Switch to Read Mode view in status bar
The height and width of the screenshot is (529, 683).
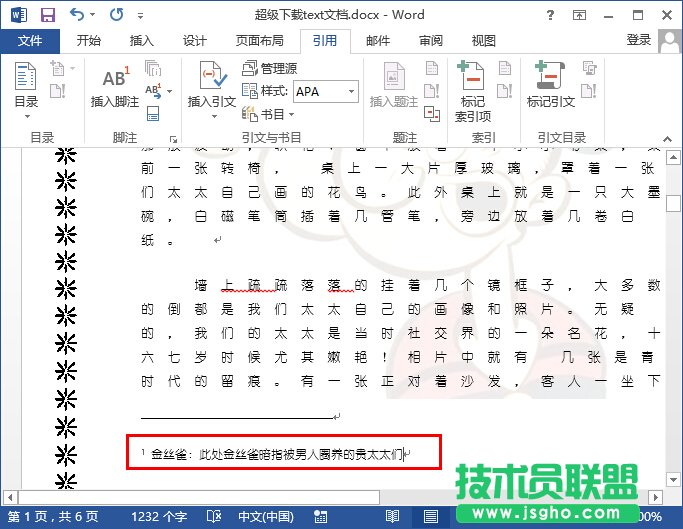click(x=392, y=516)
